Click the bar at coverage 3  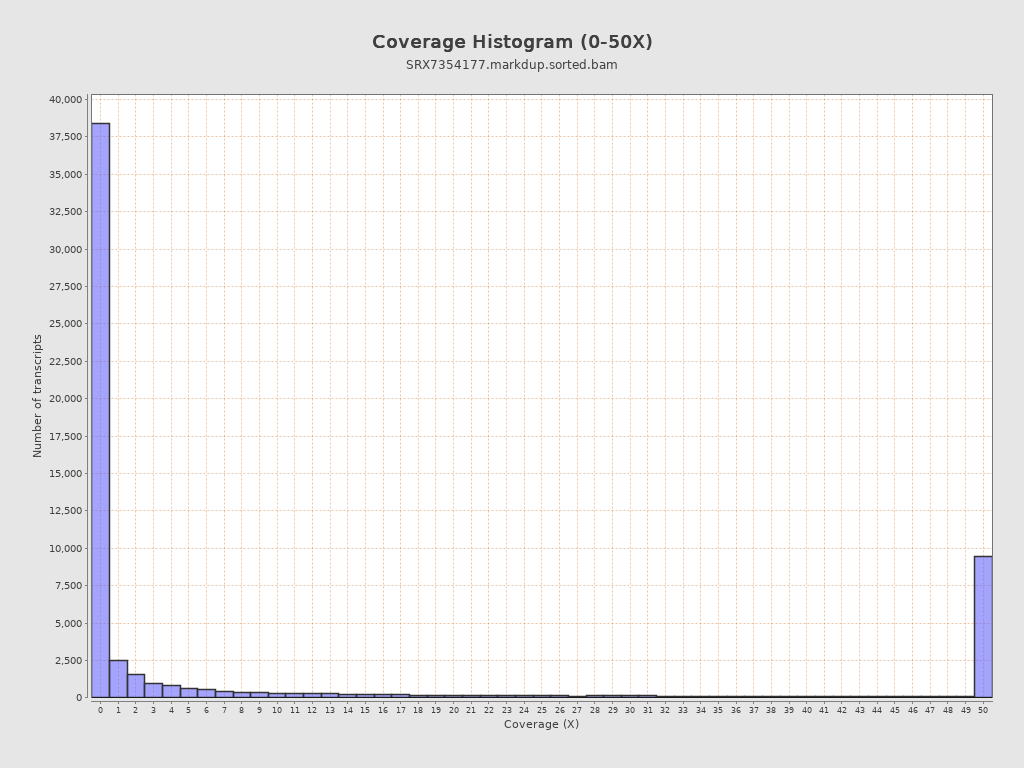pos(153,690)
